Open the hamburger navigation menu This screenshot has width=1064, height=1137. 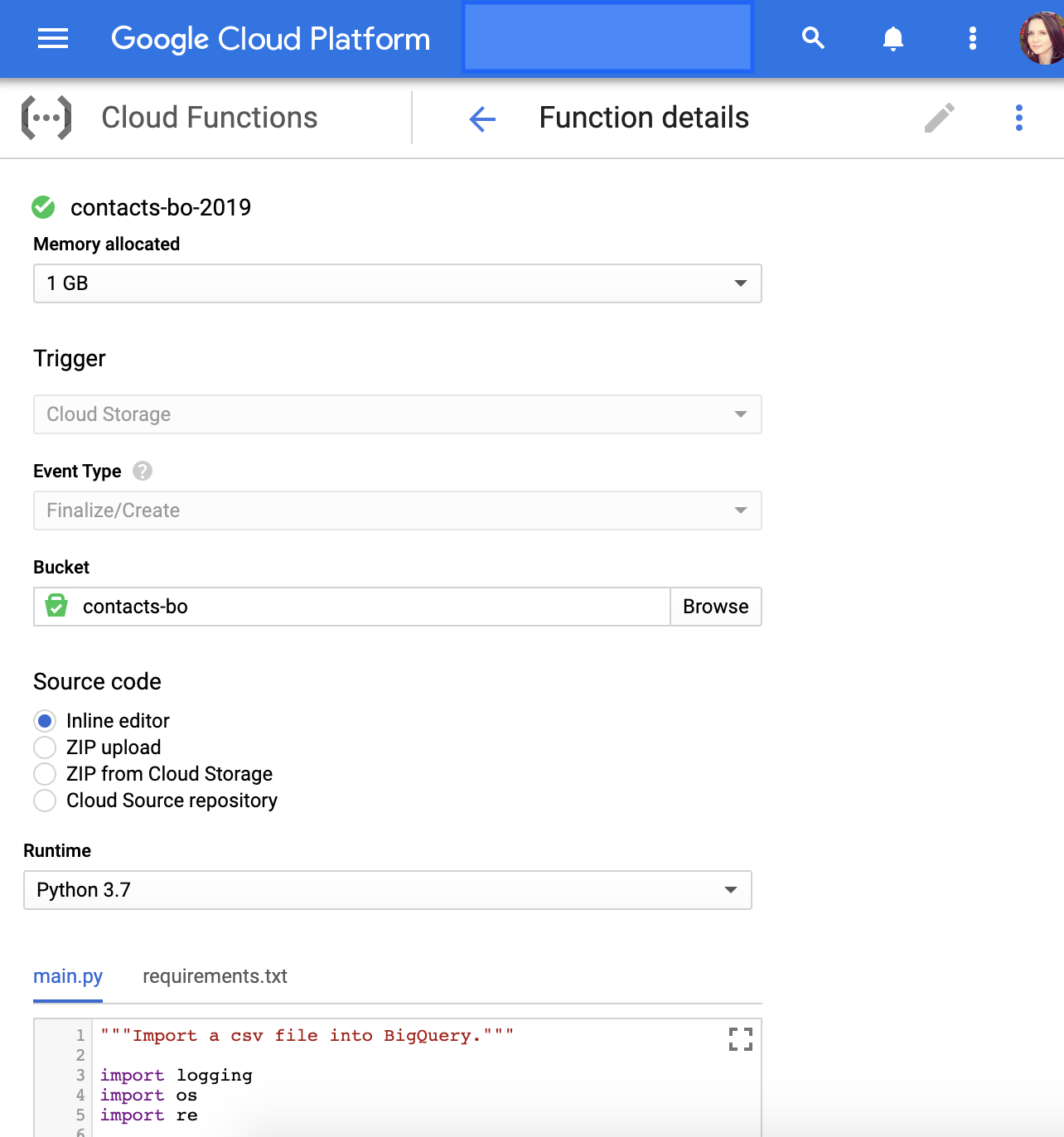(x=53, y=38)
